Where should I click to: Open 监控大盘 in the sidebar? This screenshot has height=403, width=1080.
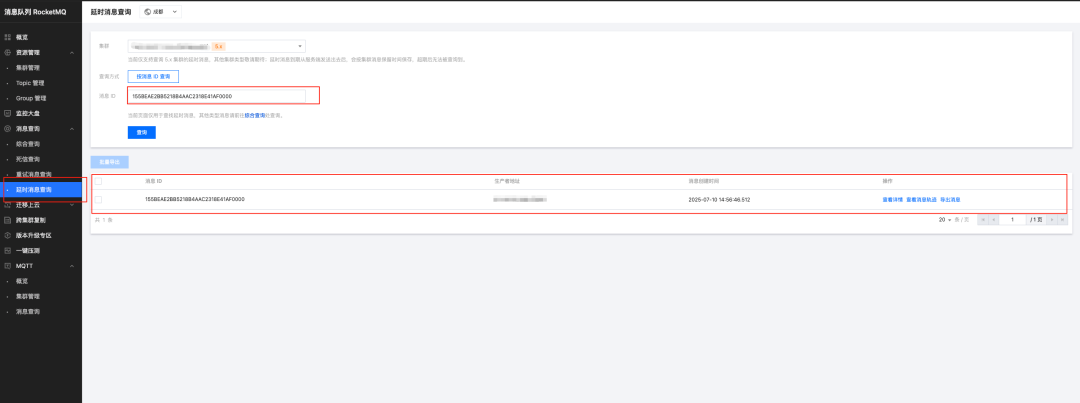pos(28,113)
